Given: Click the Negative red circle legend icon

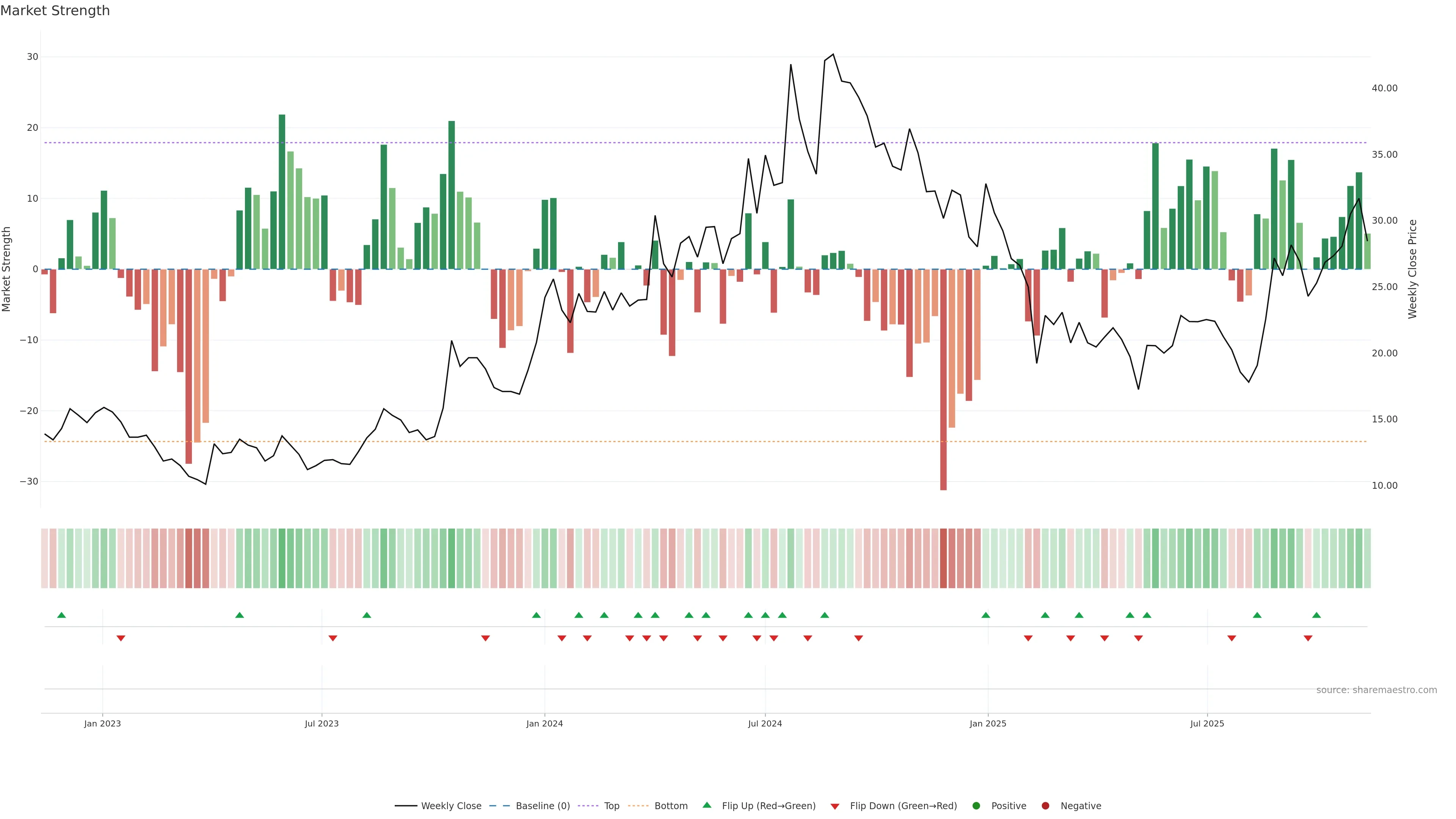Looking at the screenshot, I should pyautogui.click(x=1045, y=805).
